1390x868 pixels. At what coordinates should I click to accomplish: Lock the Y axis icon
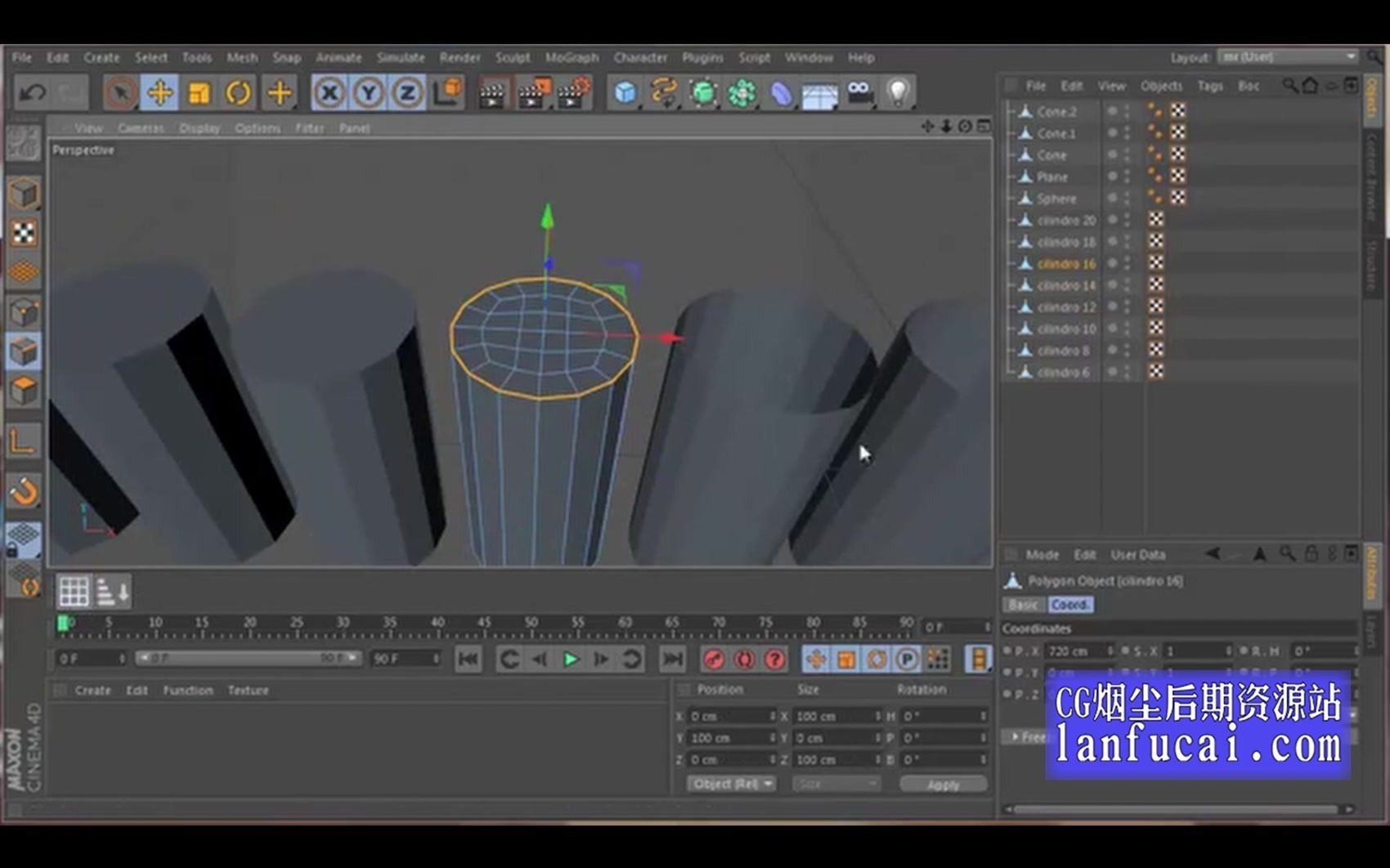click(369, 92)
